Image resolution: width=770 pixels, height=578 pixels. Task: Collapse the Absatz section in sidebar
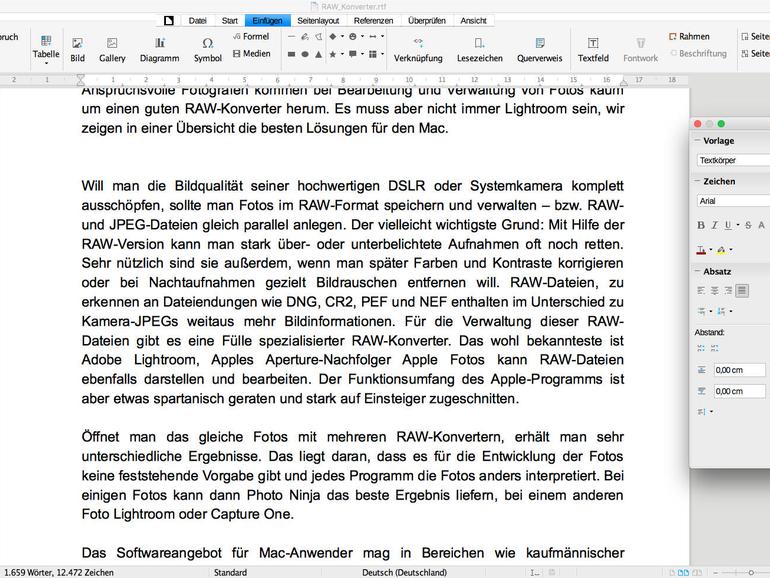[697, 271]
